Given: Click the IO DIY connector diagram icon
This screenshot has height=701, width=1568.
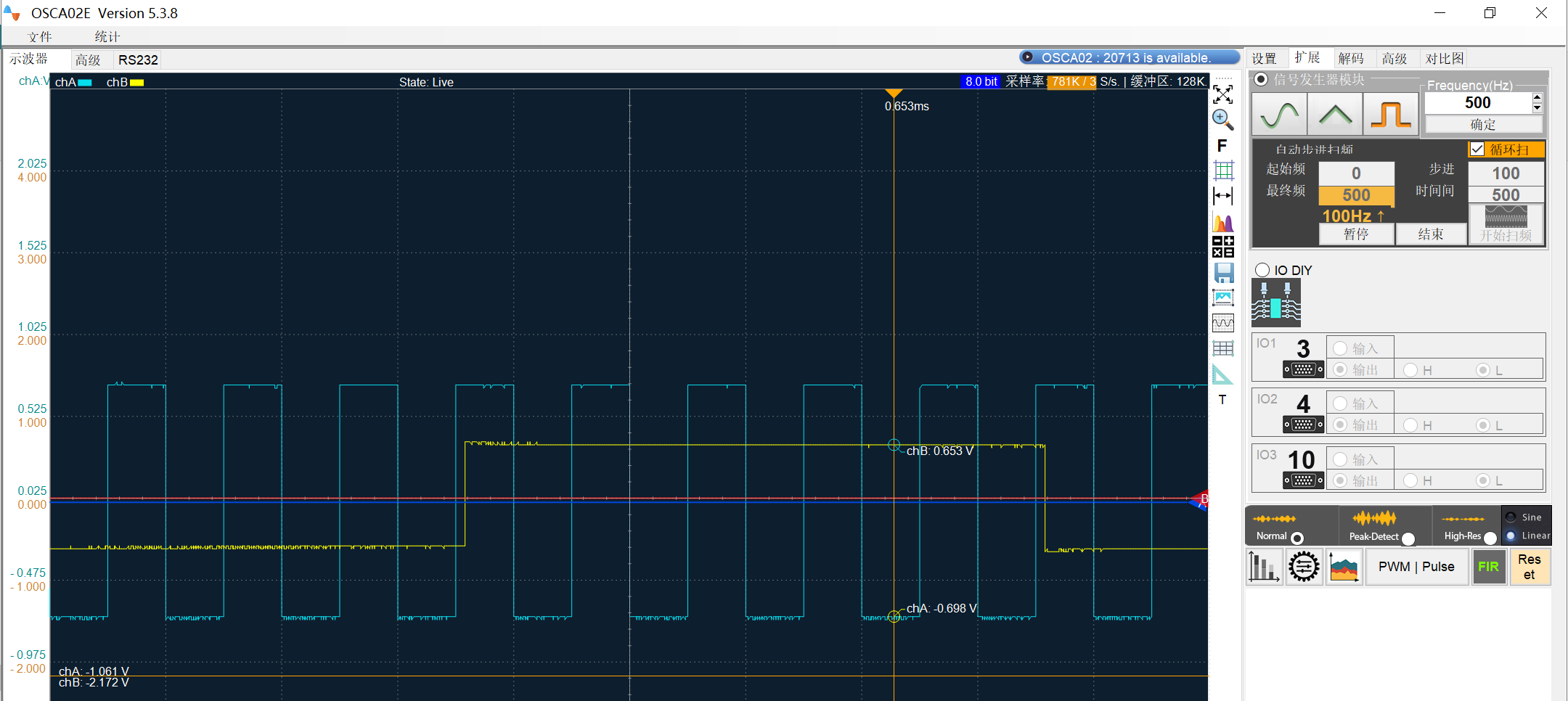Looking at the screenshot, I should (1275, 303).
